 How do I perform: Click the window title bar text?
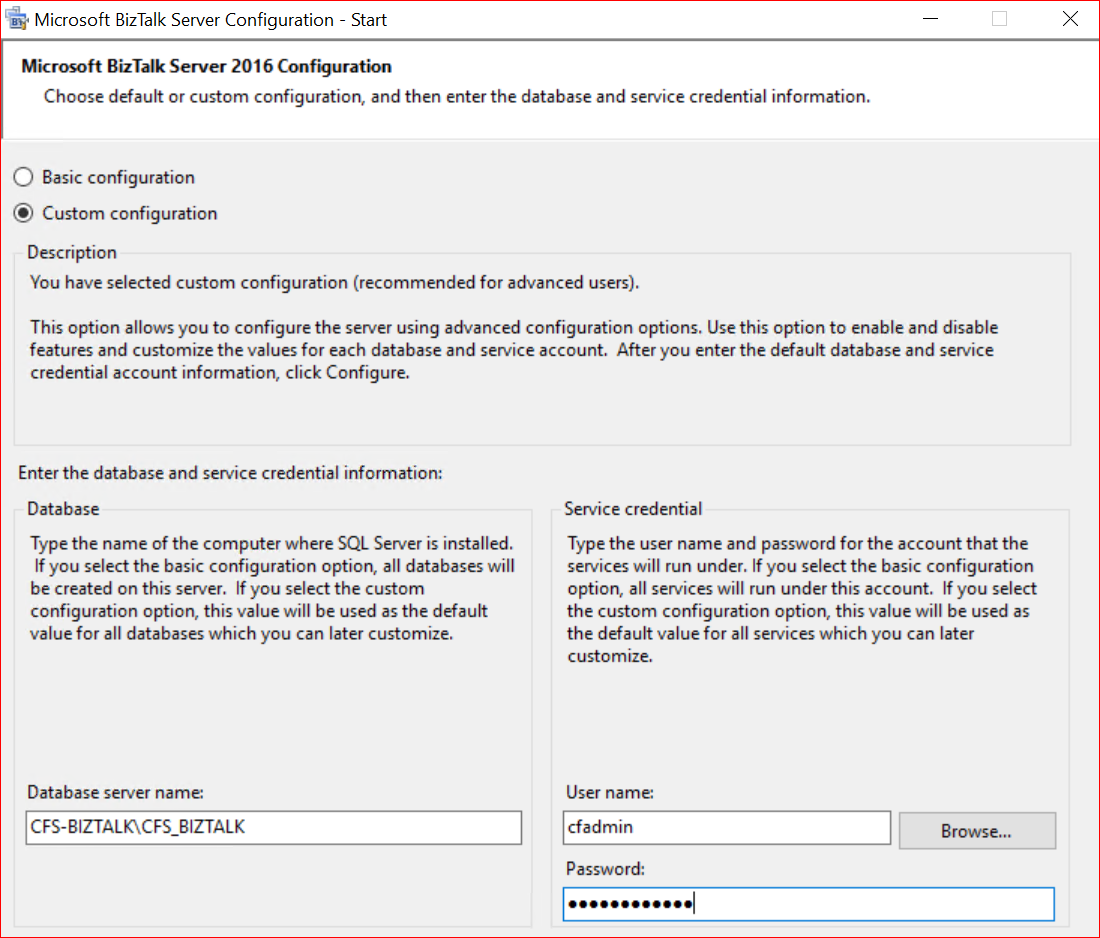(210, 19)
